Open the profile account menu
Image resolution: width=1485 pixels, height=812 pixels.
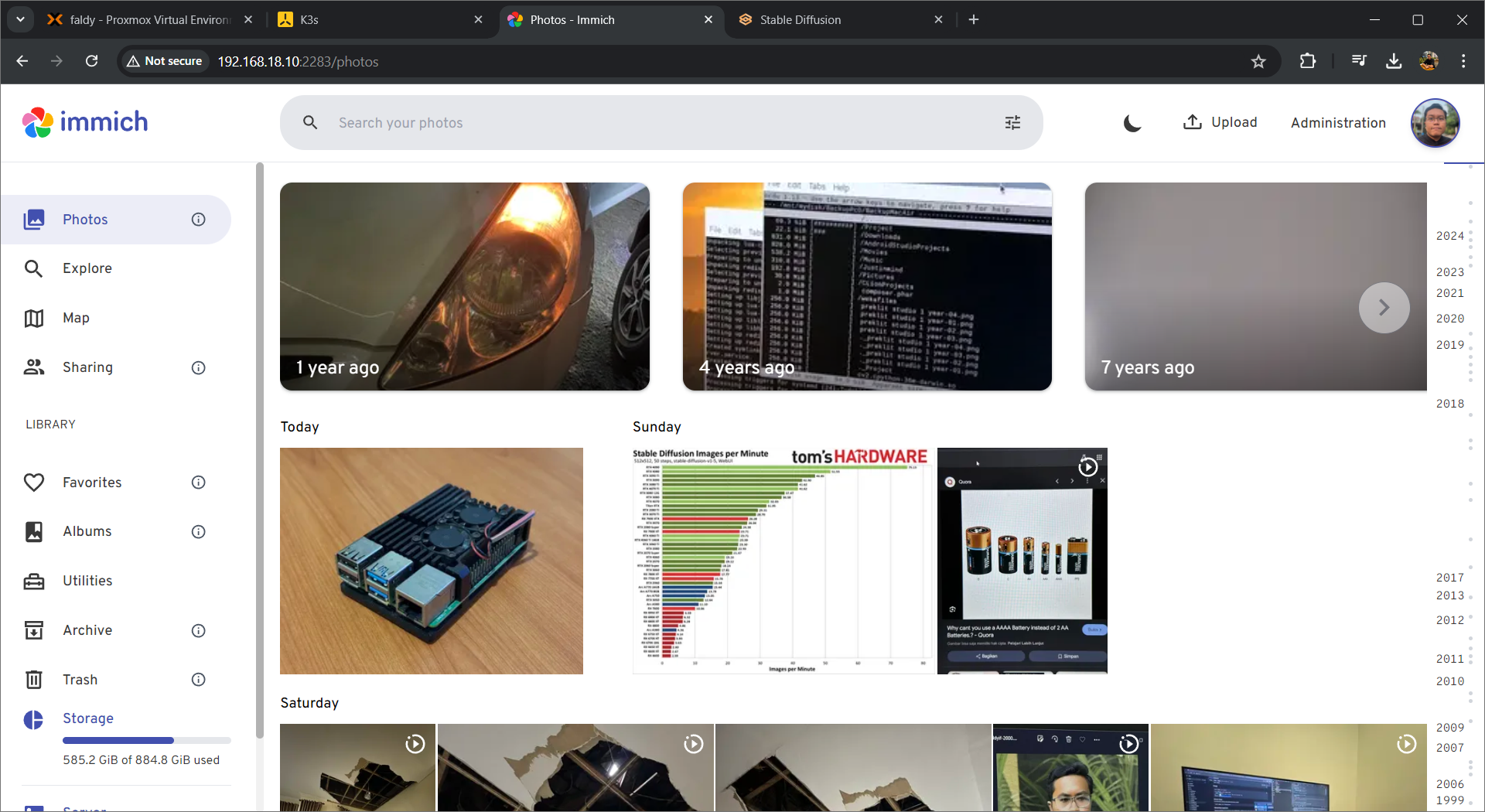[1435, 122]
